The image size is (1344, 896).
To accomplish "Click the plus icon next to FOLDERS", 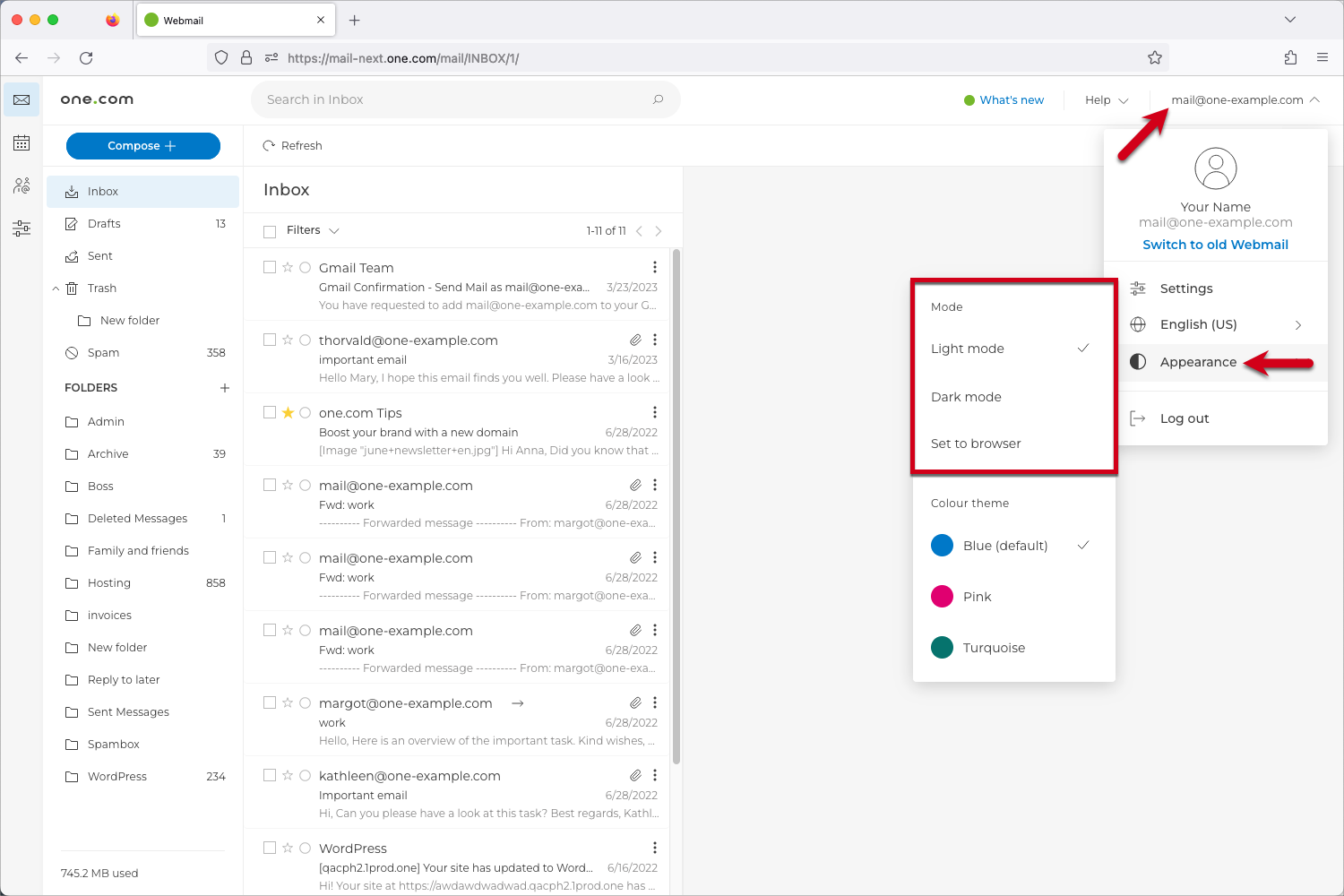I will (225, 388).
